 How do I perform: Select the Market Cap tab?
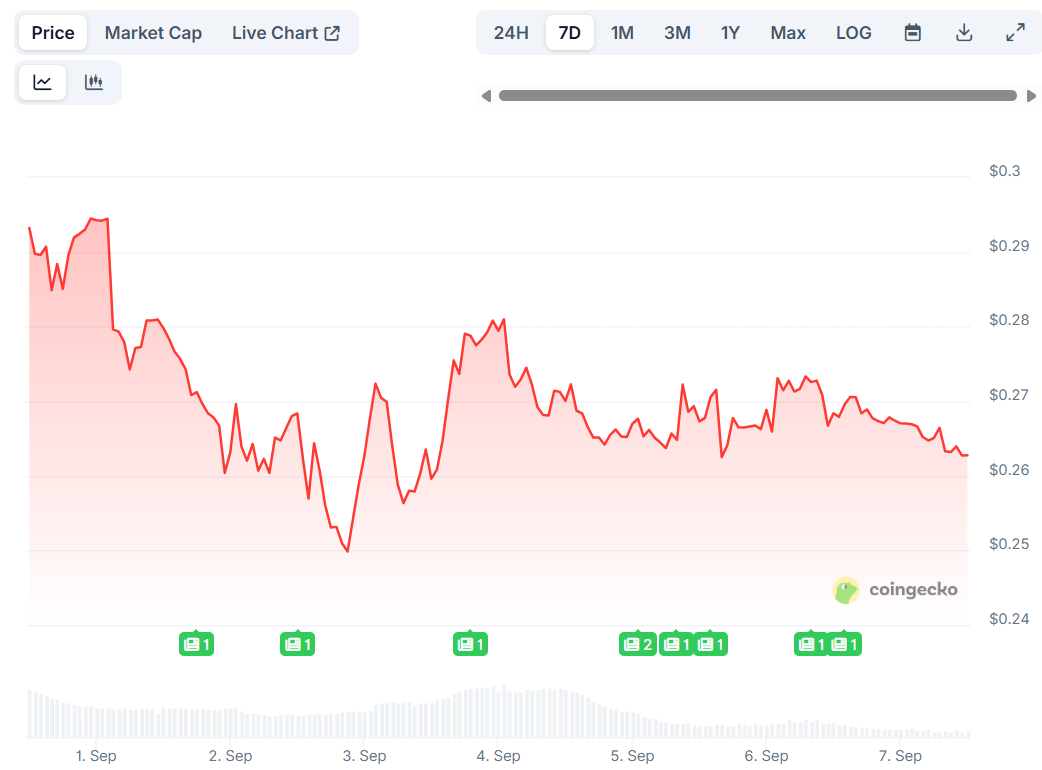154,33
